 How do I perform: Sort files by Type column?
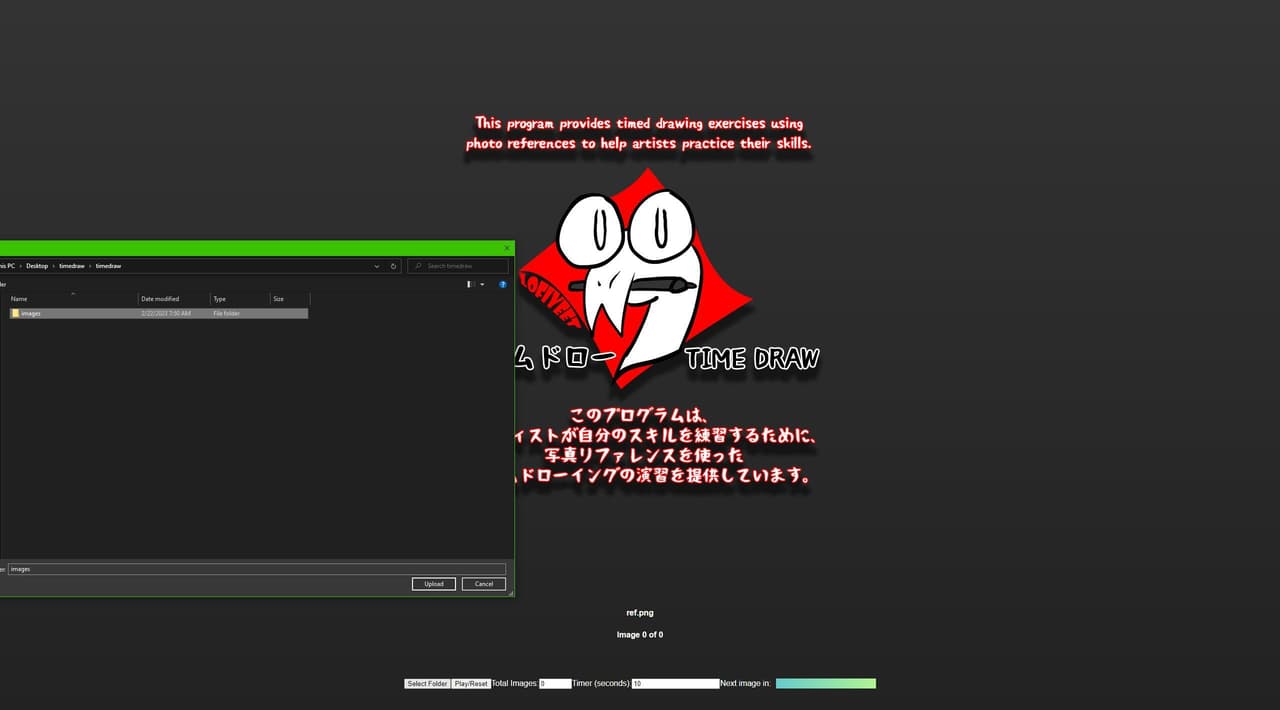[240, 299]
